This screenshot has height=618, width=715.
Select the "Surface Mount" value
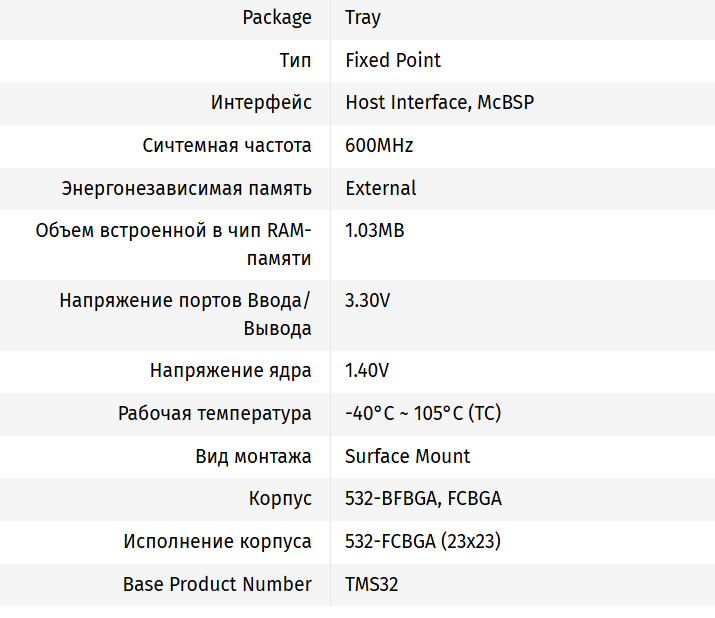408,456
